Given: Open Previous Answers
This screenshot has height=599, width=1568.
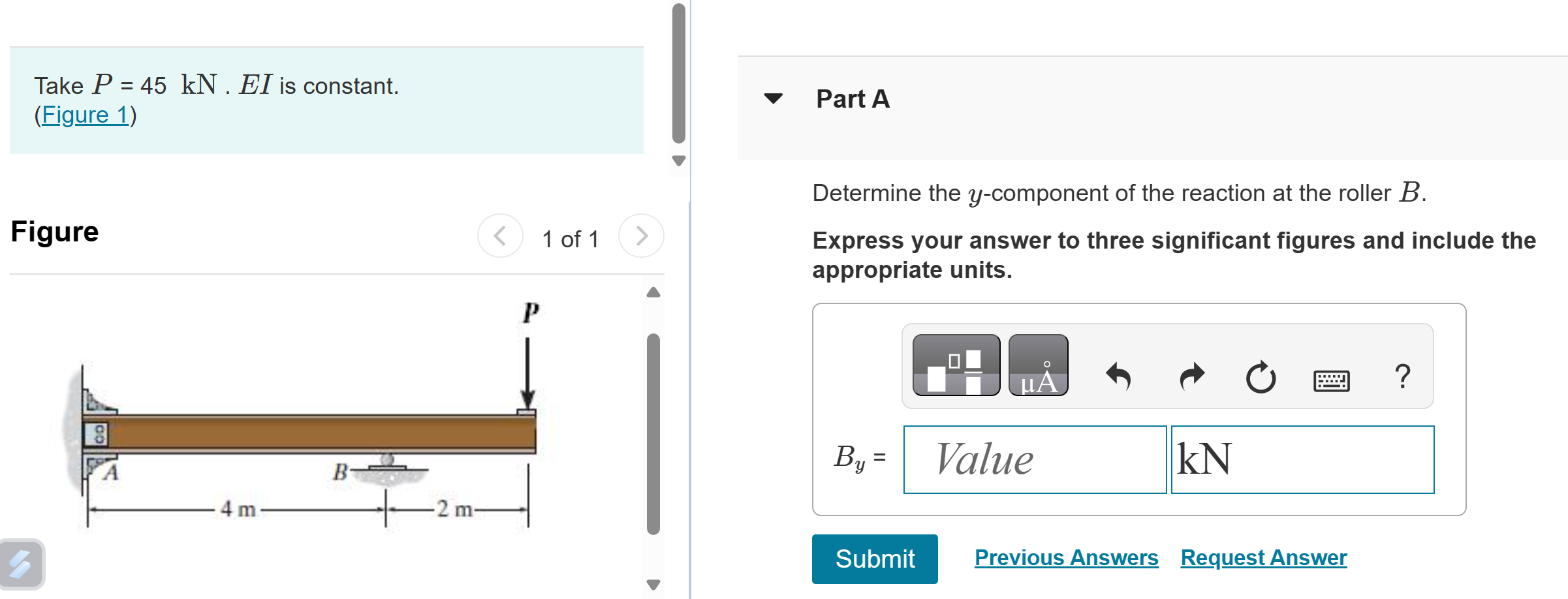Looking at the screenshot, I should click(x=1065, y=557).
